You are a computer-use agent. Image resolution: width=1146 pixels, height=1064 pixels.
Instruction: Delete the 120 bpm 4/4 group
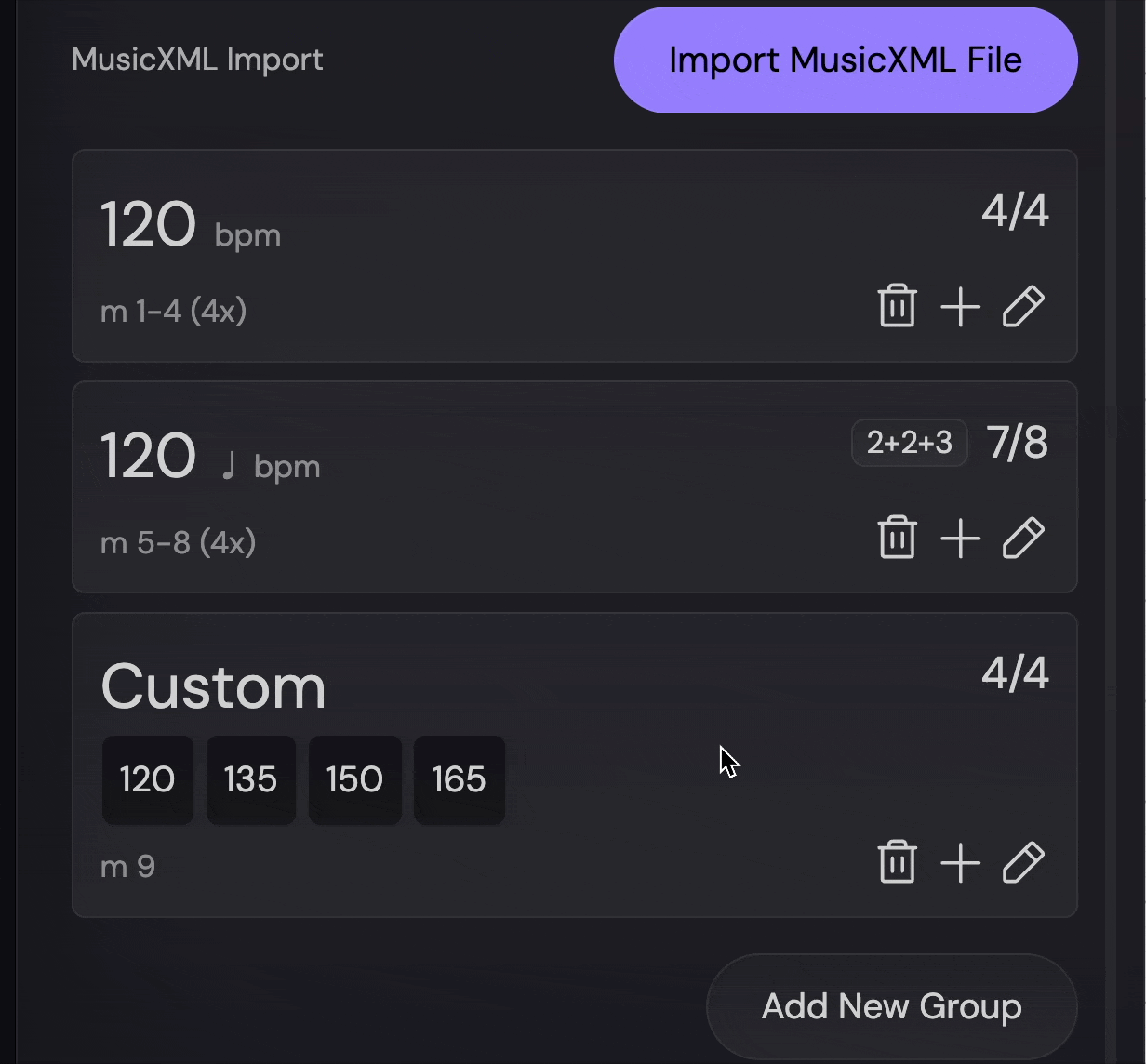[896, 305]
